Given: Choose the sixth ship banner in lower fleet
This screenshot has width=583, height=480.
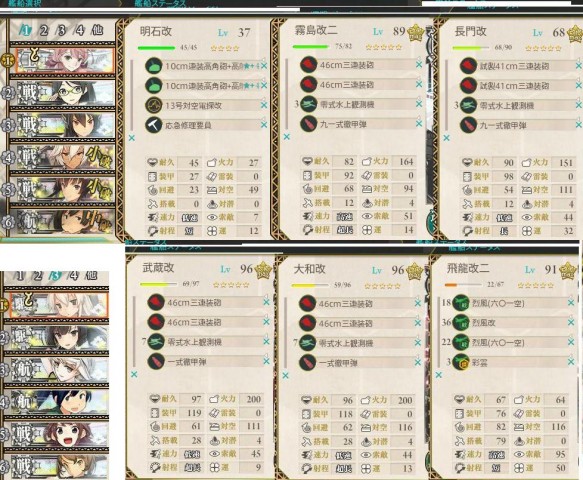Looking at the screenshot, I should 58,467.
